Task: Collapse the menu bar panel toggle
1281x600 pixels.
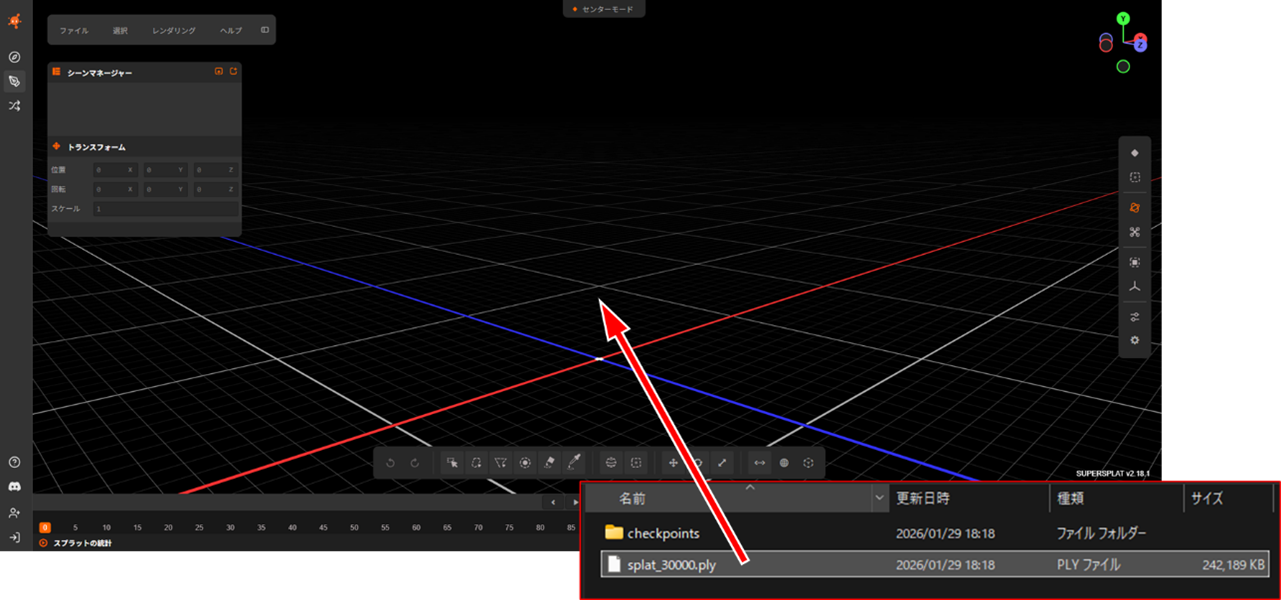Action: [265, 30]
